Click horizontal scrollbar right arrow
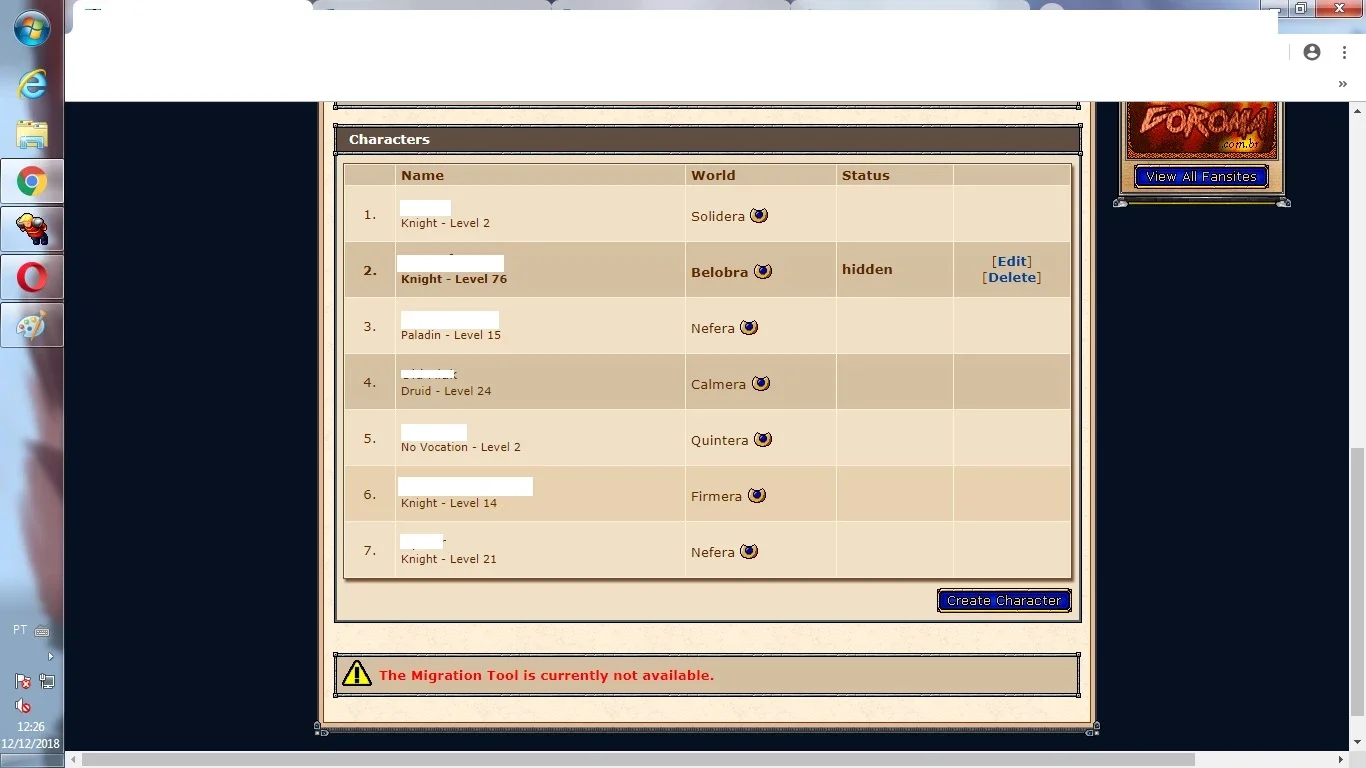The height and width of the screenshot is (768, 1366). pos(1342,759)
